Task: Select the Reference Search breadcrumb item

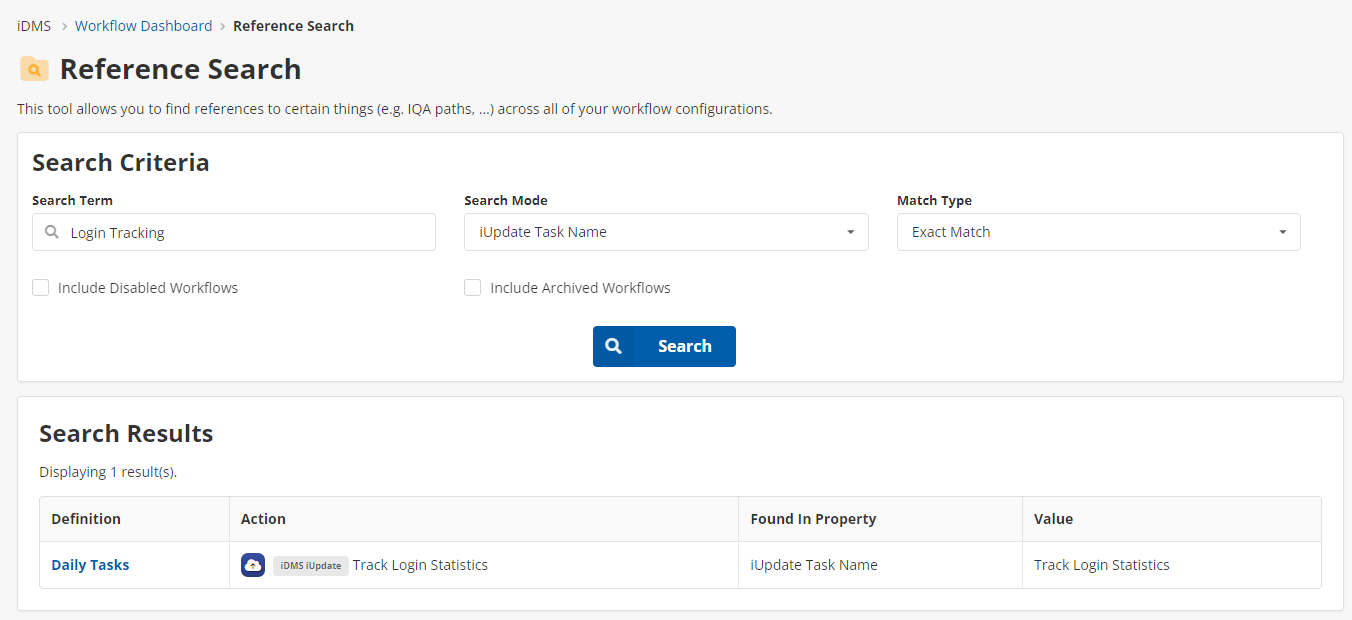Action: (293, 26)
